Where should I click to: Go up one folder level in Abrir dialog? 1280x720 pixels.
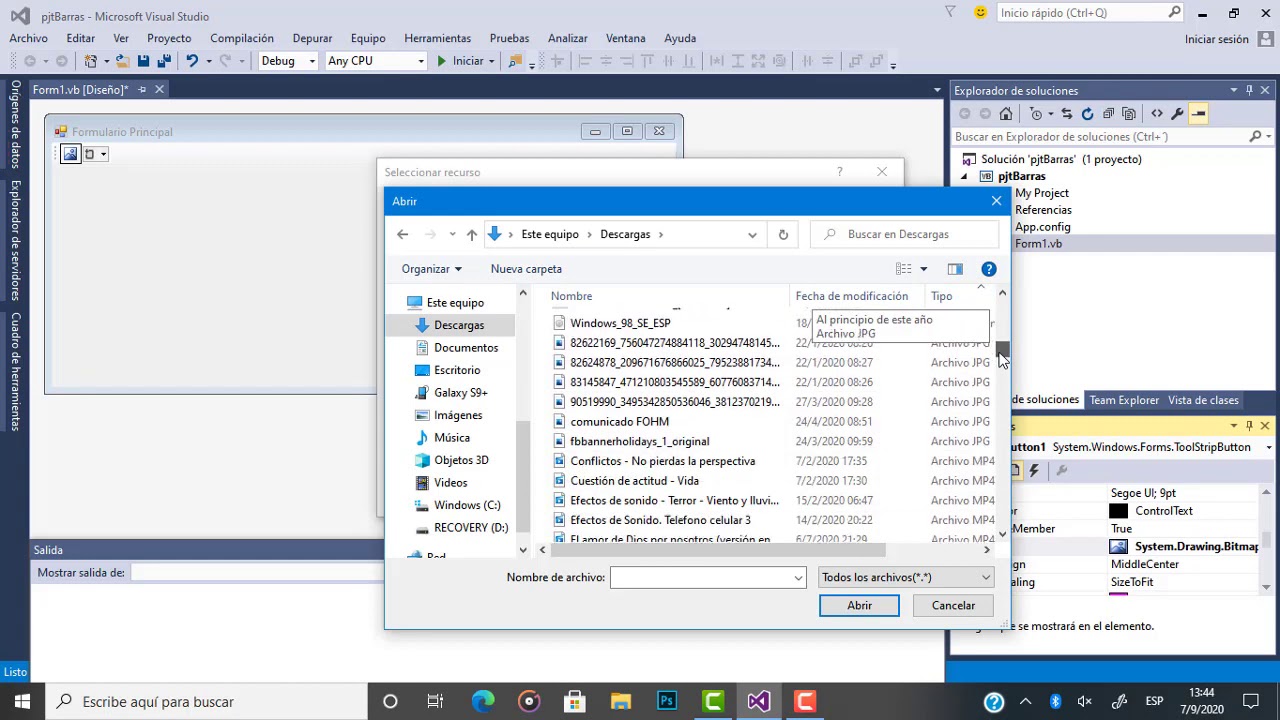tap(471, 234)
